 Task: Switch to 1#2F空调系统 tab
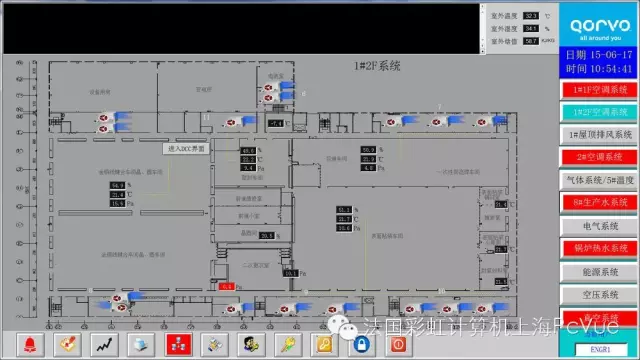[x=600, y=112]
